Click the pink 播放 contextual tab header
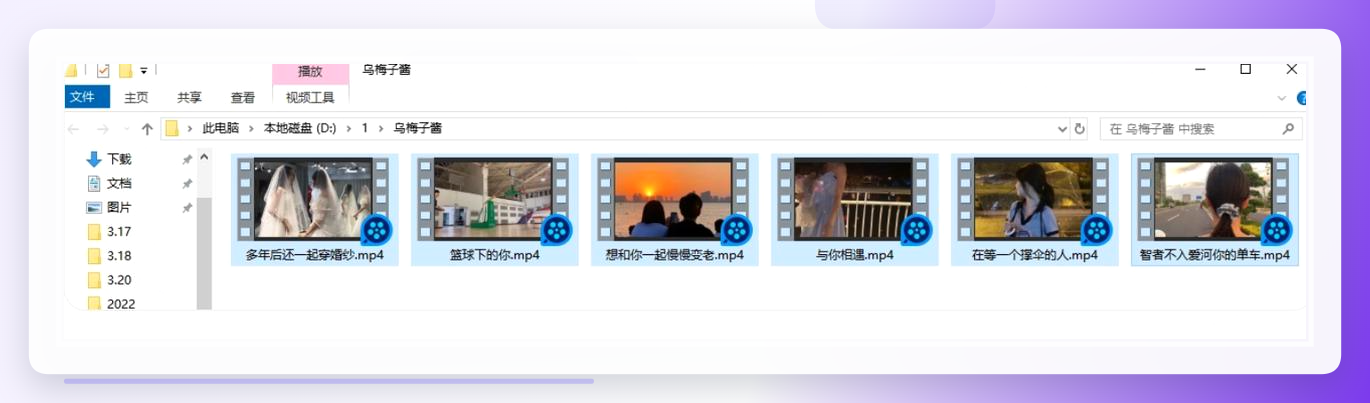 (310, 72)
